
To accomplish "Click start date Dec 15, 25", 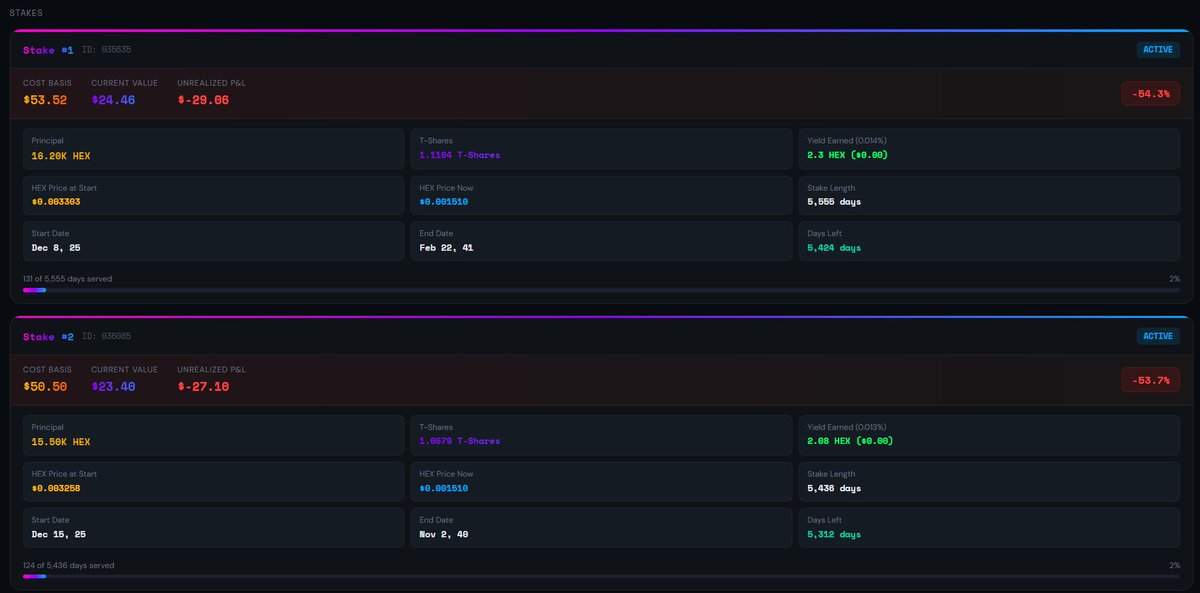I will coord(59,534).
